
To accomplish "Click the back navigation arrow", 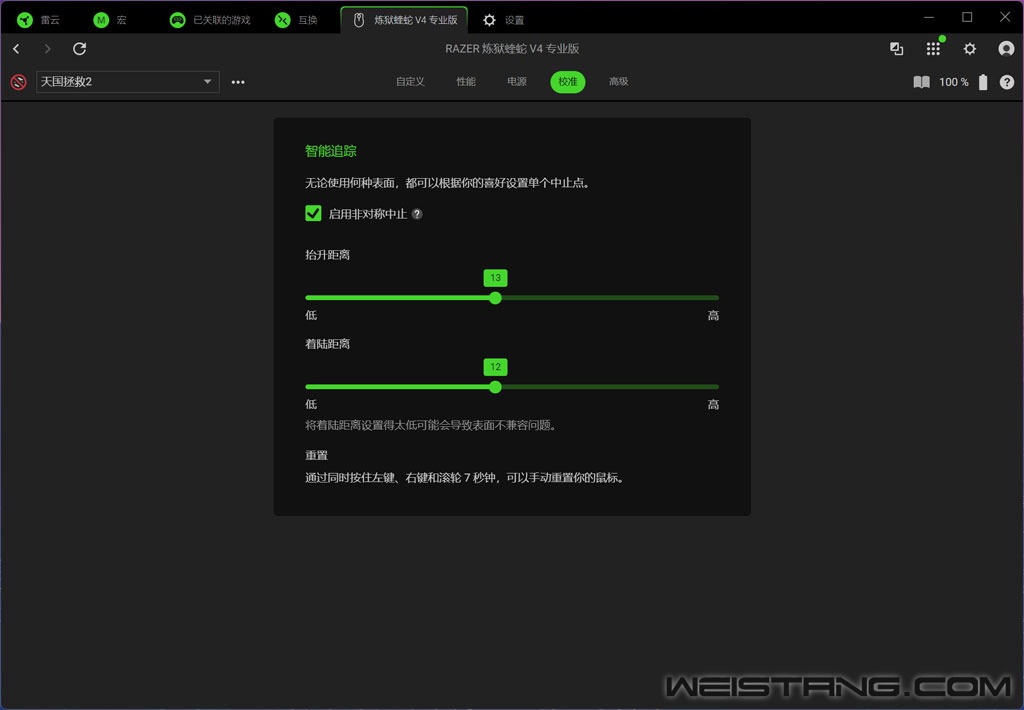I will (16, 49).
